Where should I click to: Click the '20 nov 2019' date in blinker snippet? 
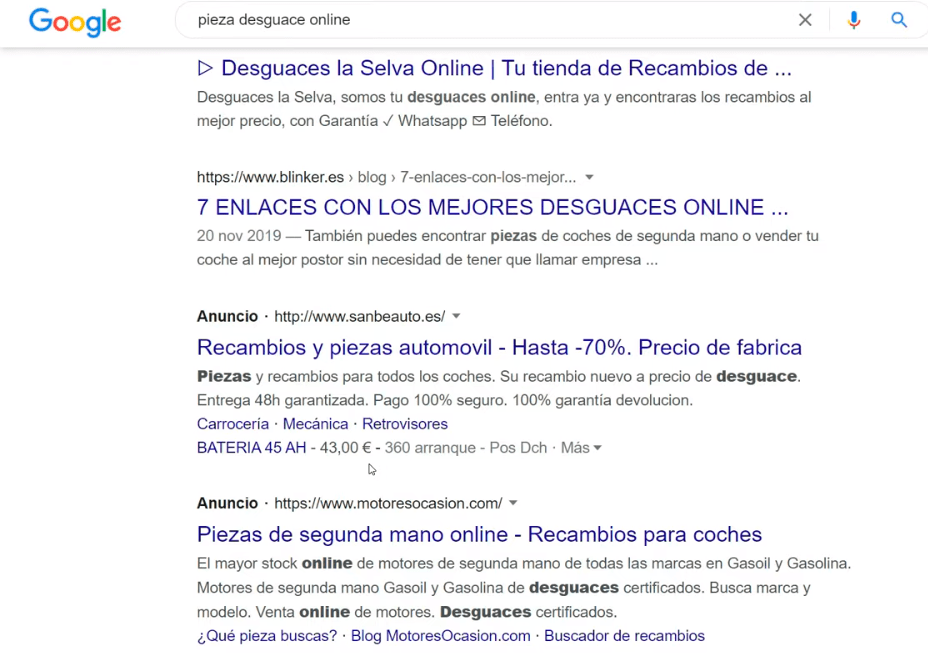(239, 236)
